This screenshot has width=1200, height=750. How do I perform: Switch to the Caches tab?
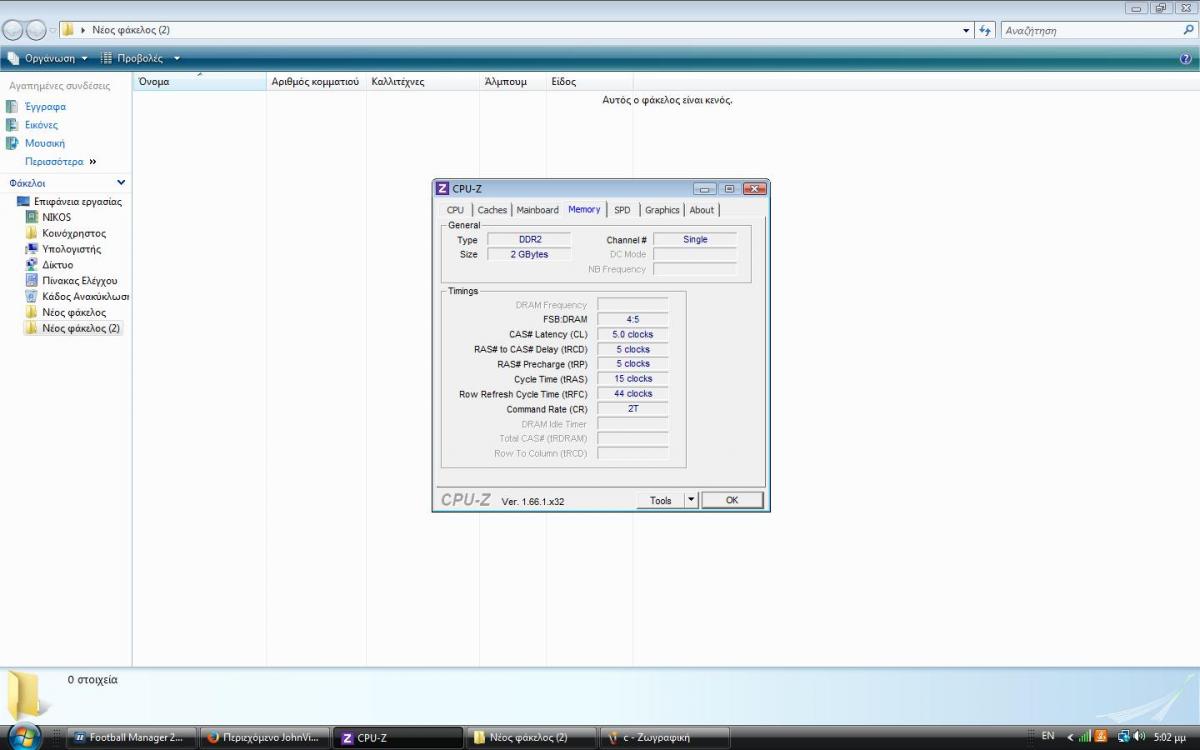[492, 210]
